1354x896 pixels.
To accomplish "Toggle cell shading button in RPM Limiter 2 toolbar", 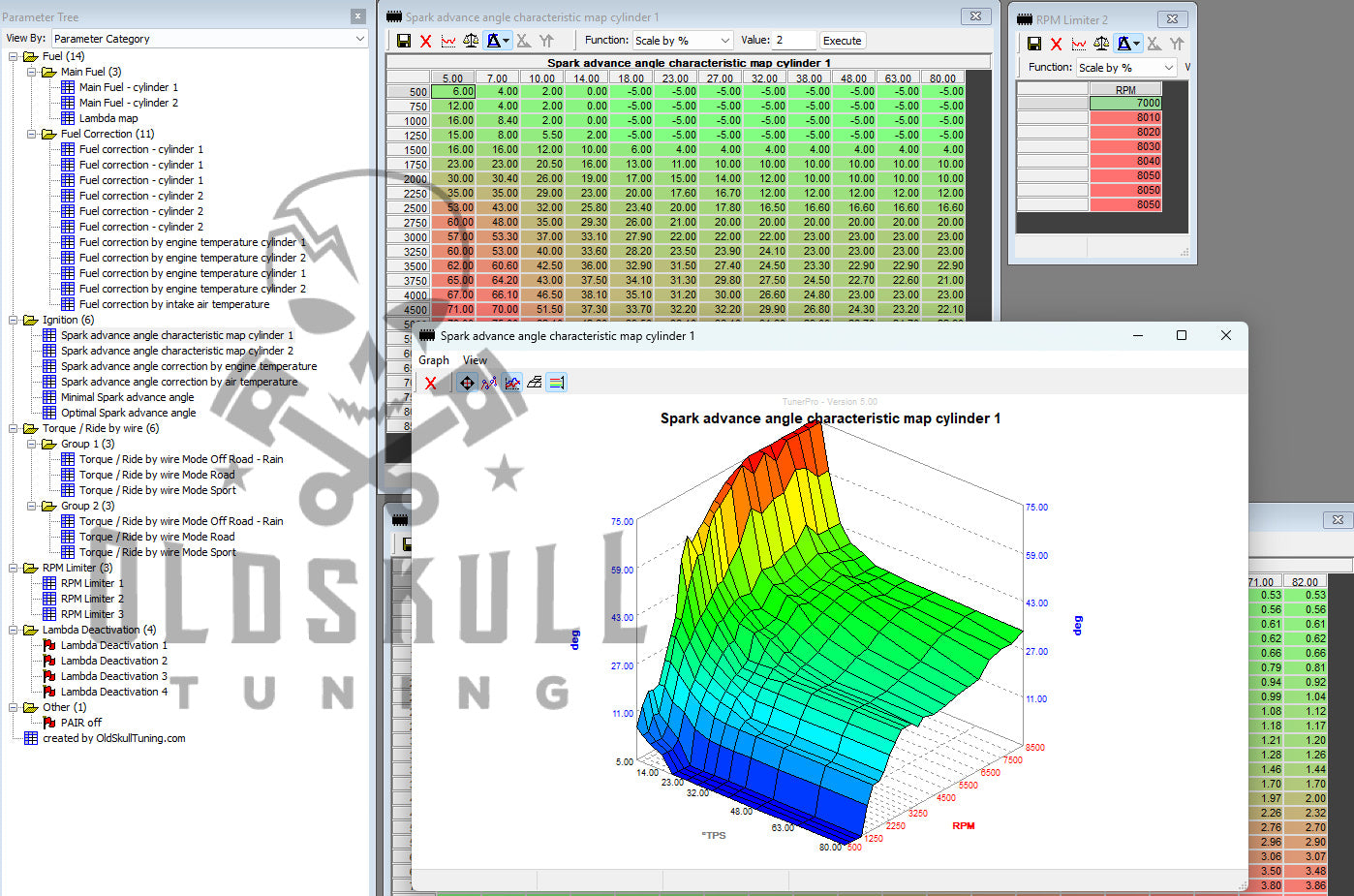I will (1124, 44).
